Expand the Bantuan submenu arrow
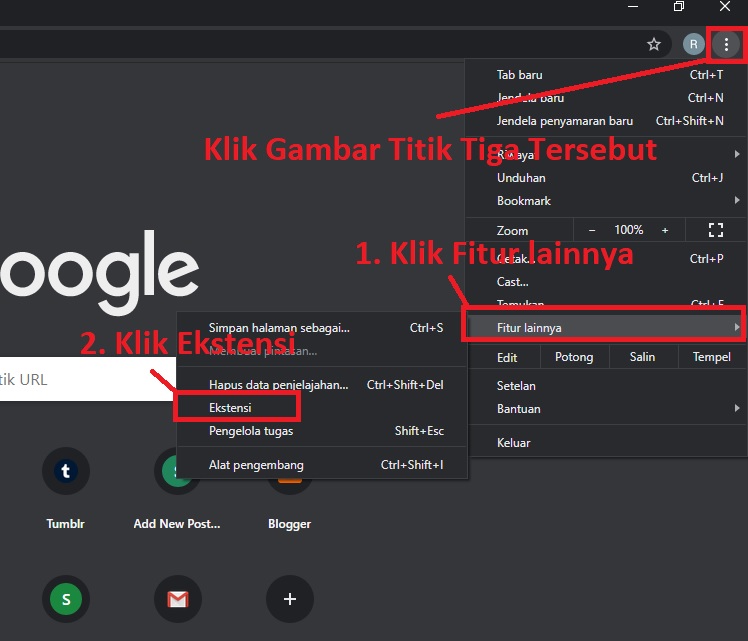This screenshot has width=748, height=641. tap(737, 408)
